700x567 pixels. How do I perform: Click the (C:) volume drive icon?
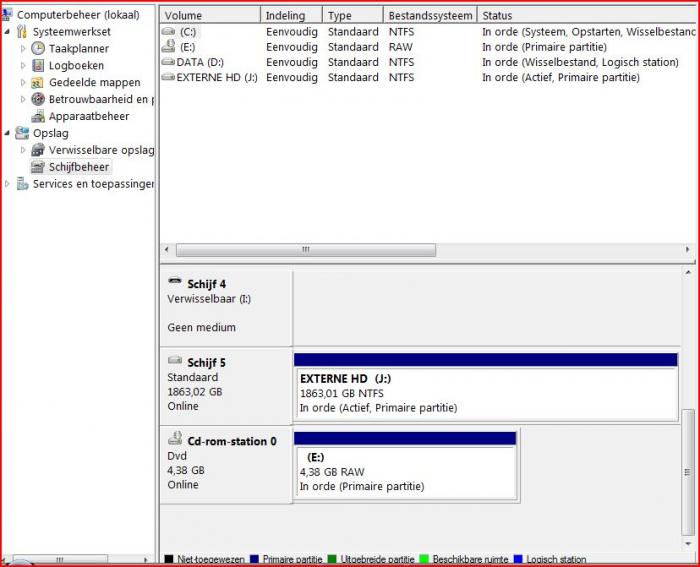point(168,32)
